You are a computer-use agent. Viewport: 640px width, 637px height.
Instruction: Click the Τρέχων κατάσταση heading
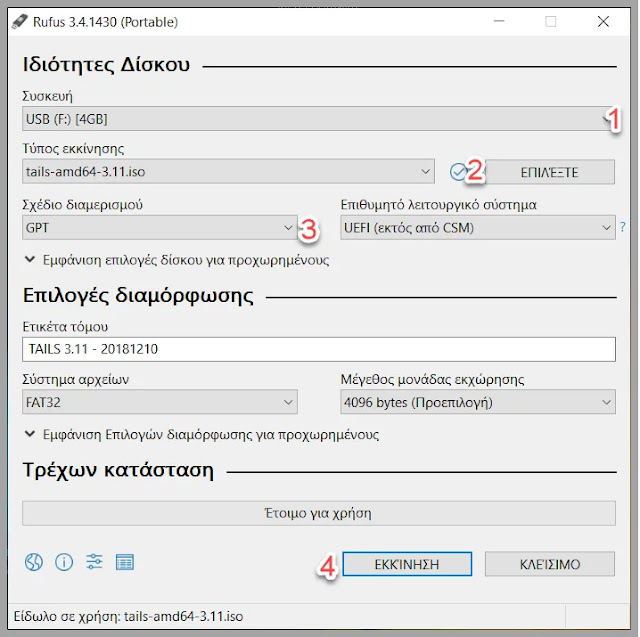[118, 470]
